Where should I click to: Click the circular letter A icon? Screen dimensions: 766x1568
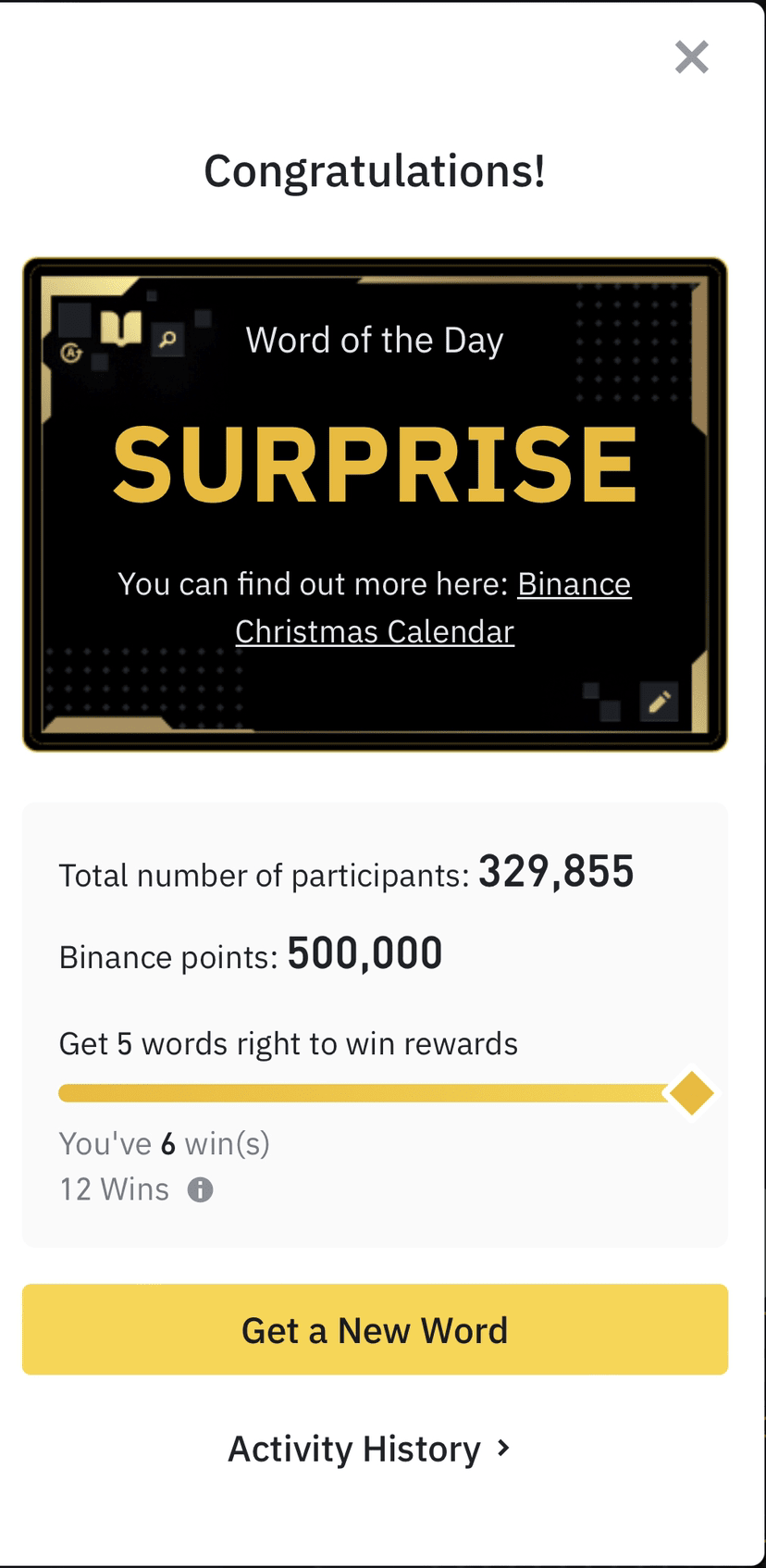click(72, 352)
